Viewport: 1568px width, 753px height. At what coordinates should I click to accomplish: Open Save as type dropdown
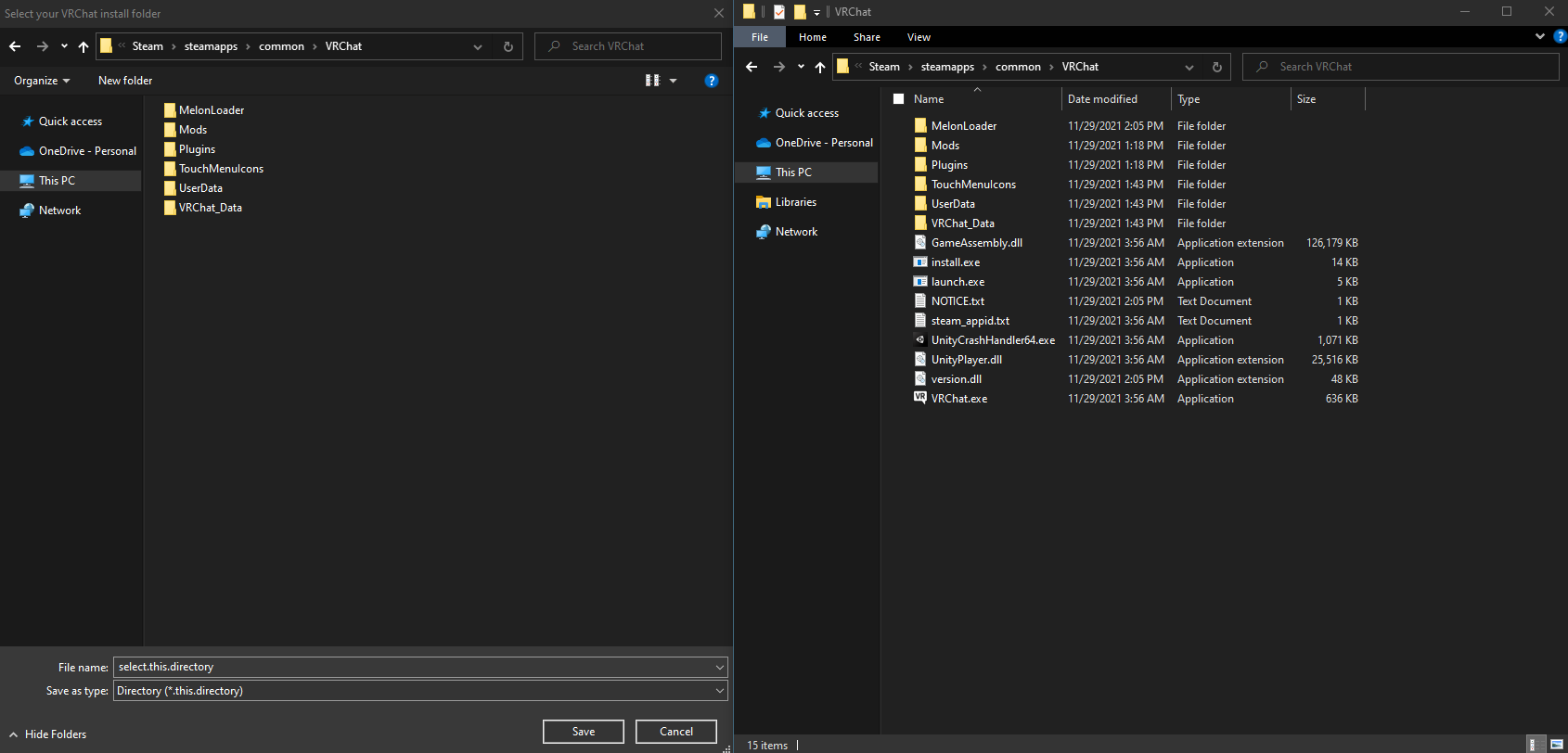(x=720, y=691)
